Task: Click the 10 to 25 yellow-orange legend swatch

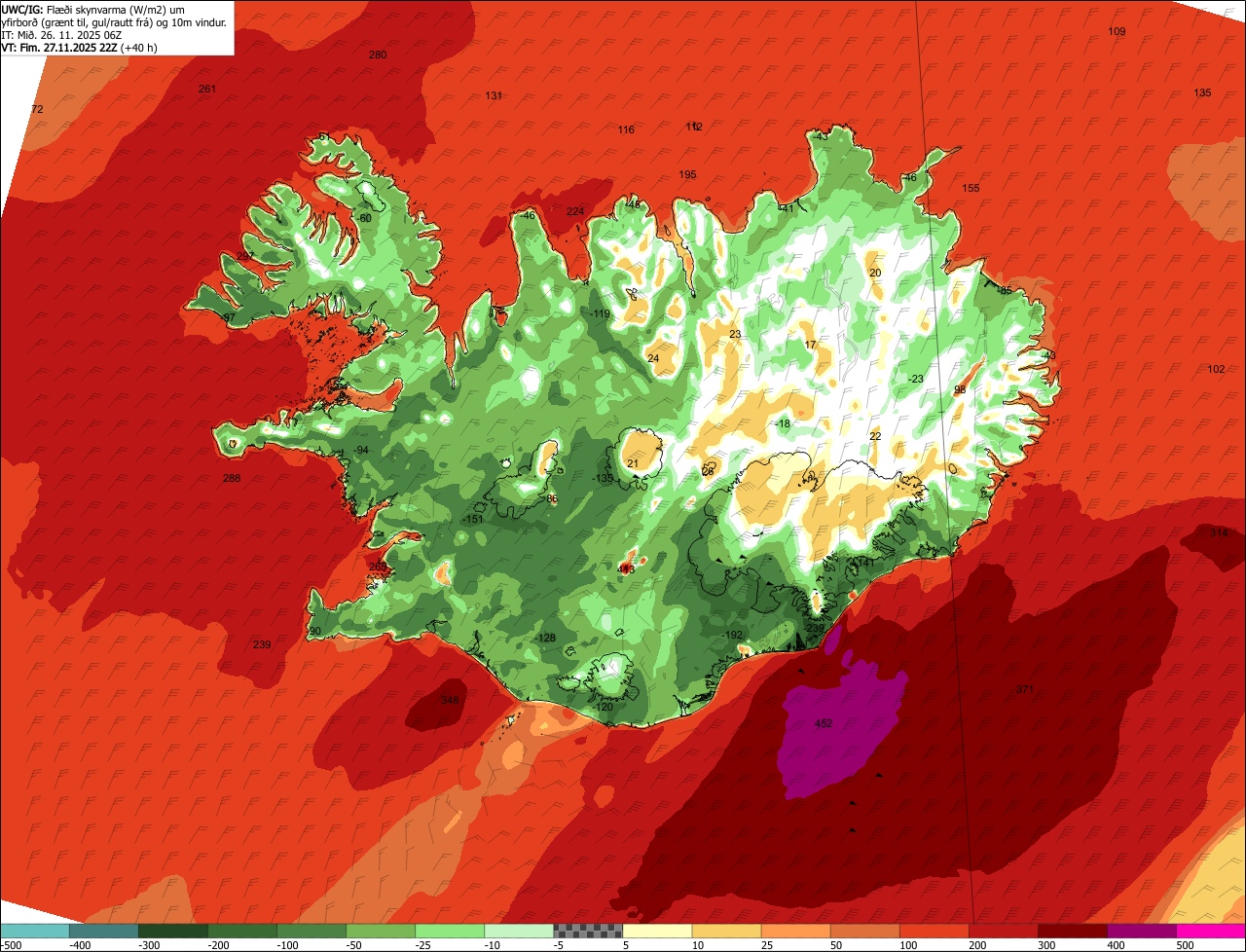Action: click(726, 932)
